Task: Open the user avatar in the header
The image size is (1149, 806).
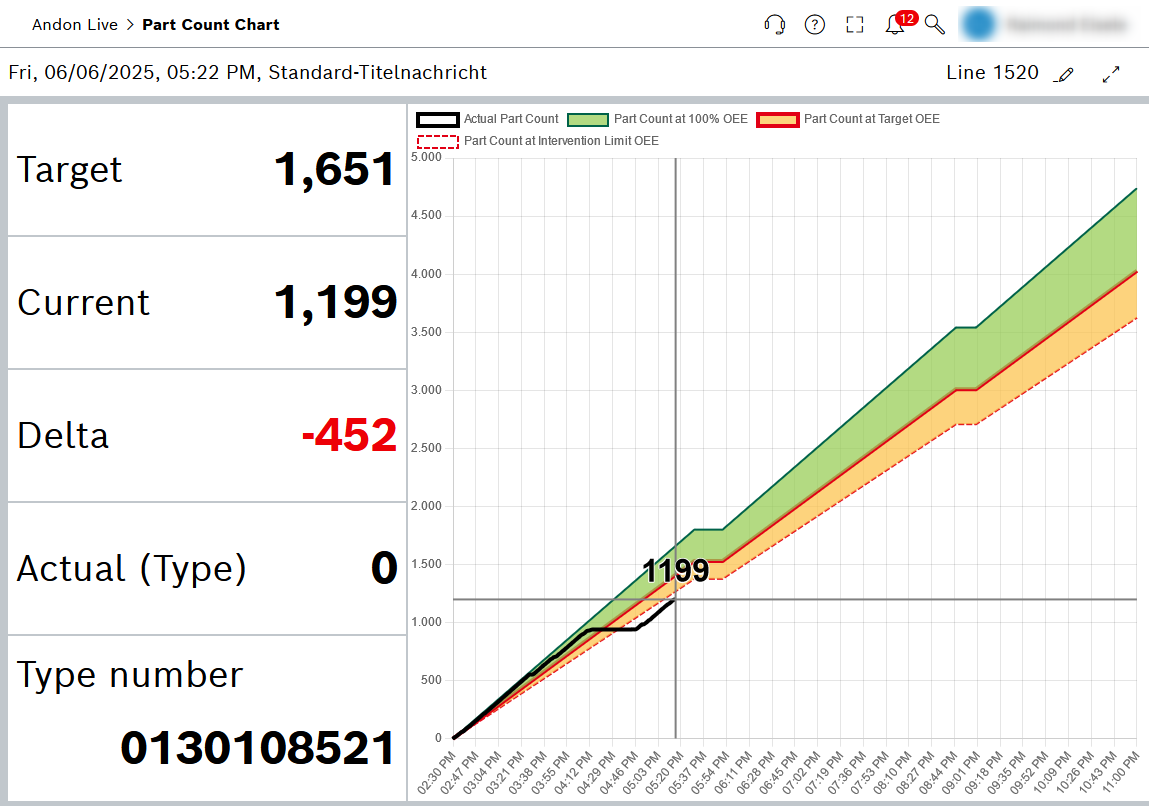Action: coord(979,23)
